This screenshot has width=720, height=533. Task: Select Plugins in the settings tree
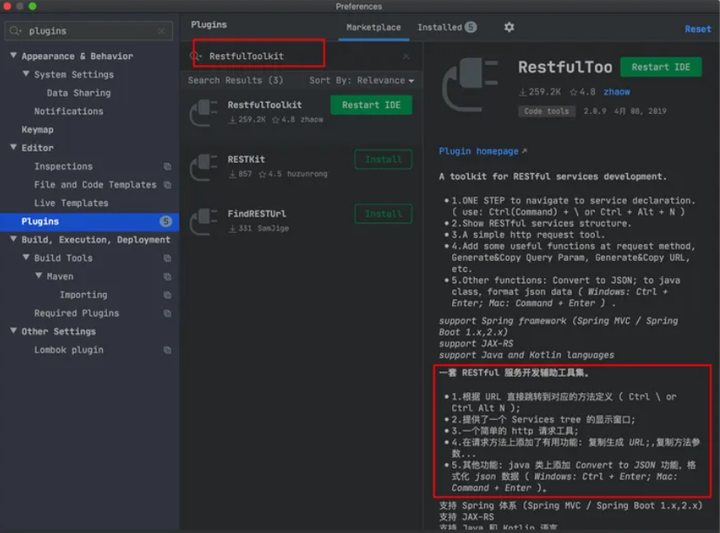pyautogui.click(x=90, y=221)
